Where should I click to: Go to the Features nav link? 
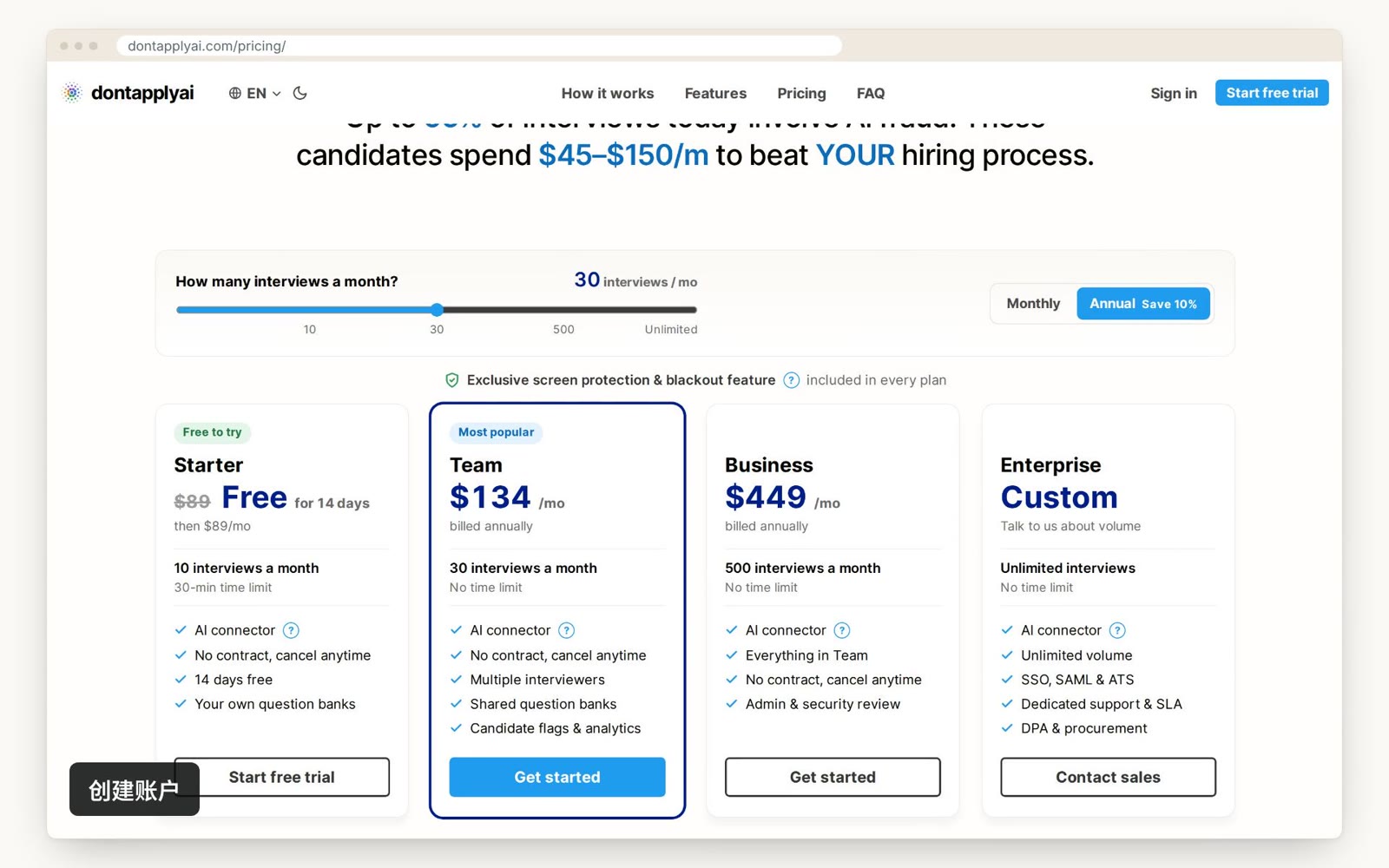715,93
